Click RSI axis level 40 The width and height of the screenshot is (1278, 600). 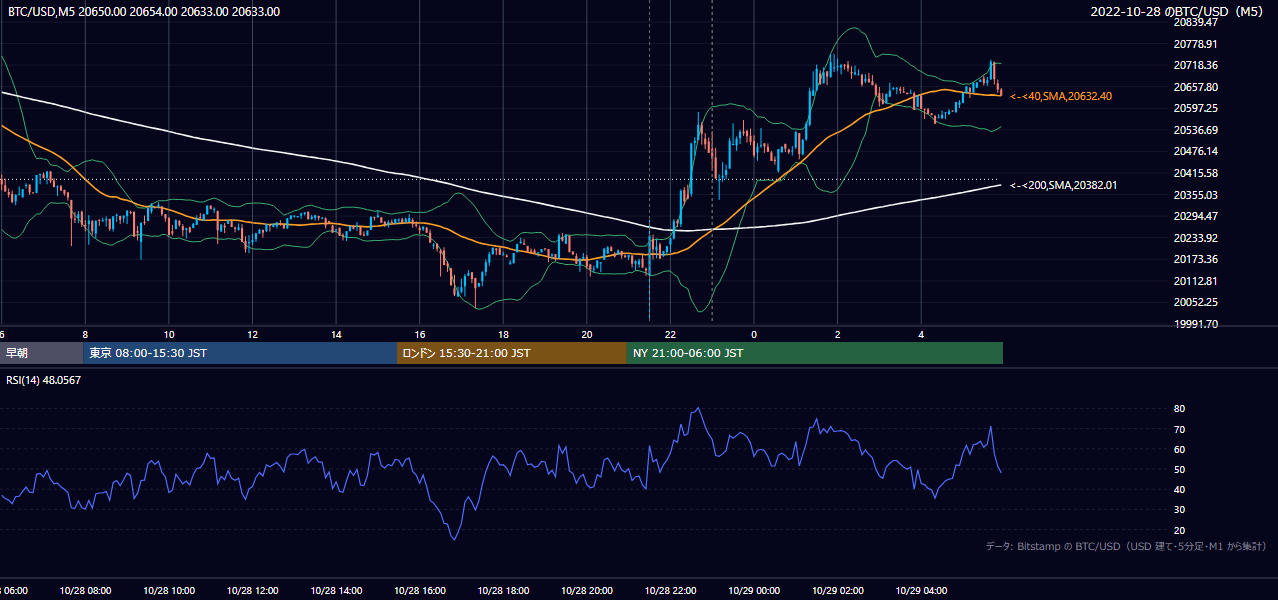1180,489
